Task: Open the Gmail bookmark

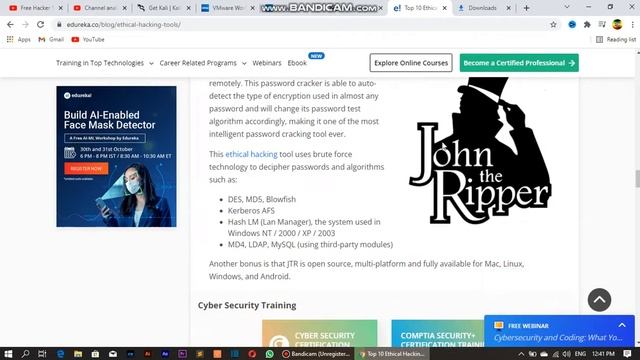Action: tap(51, 40)
